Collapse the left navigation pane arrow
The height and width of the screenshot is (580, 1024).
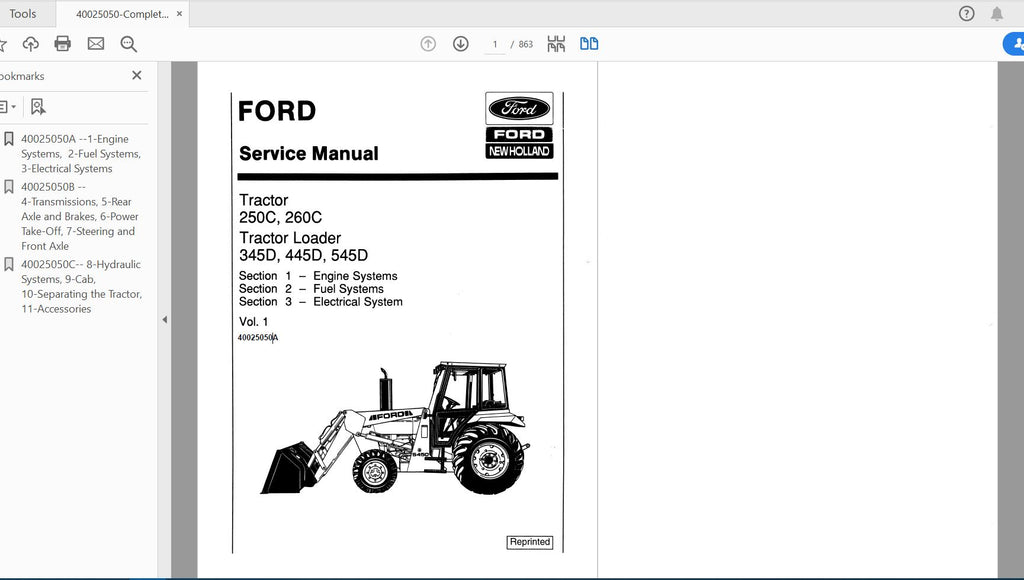coord(165,319)
